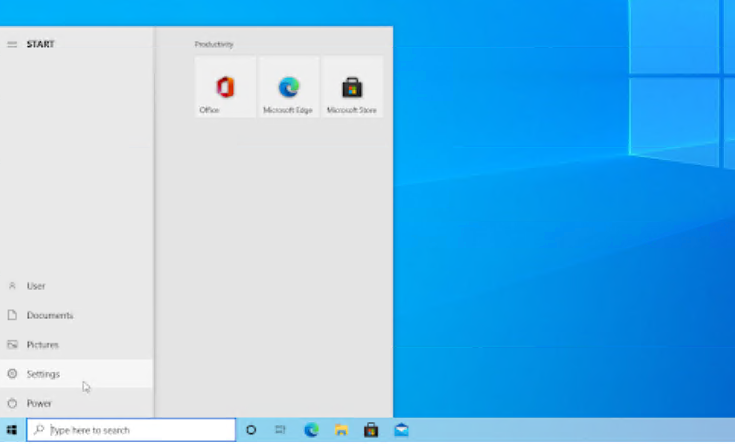Image resolution: width=735 pixels, height=444 pixels.
Task: Expand the START hamburger menu
Action: click(x=12, y=44)
